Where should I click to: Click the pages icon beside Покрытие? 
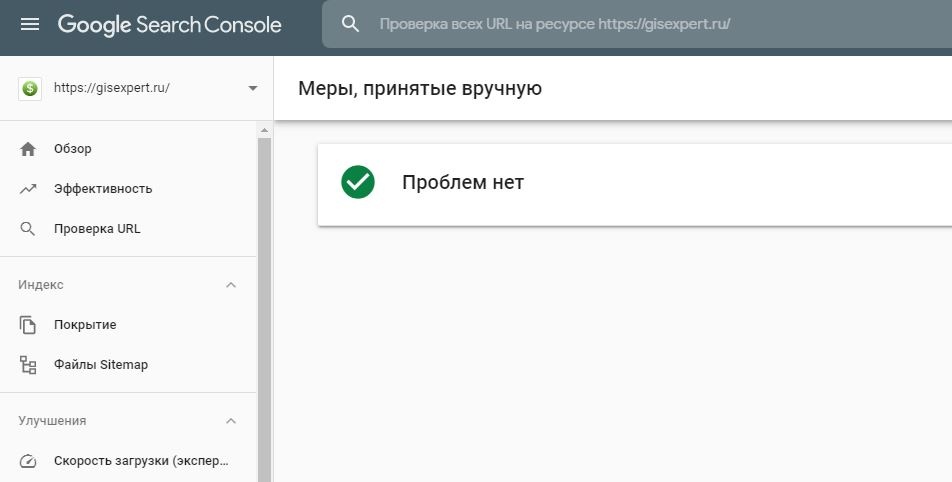[28, 325]
